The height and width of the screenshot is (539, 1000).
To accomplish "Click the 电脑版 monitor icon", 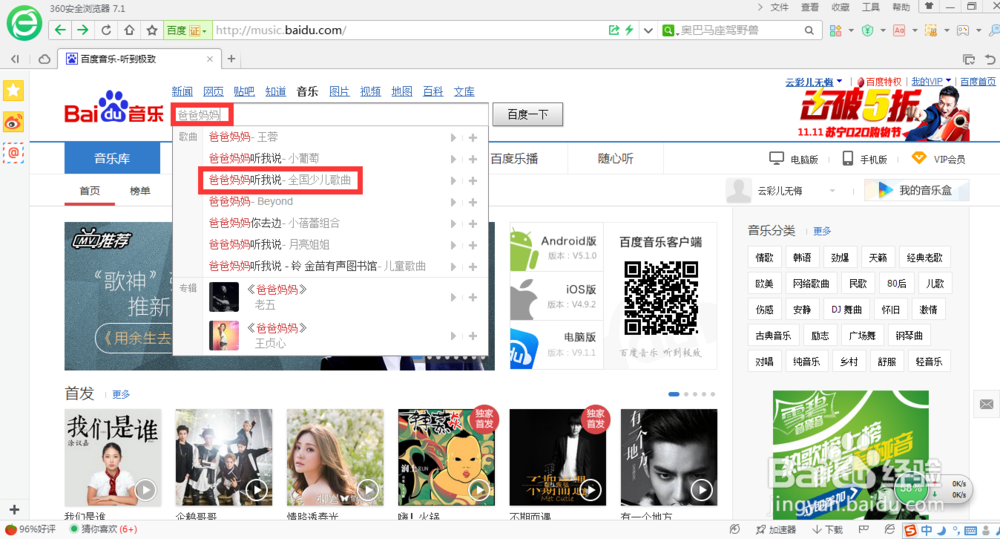I will [x=776, y=158].
